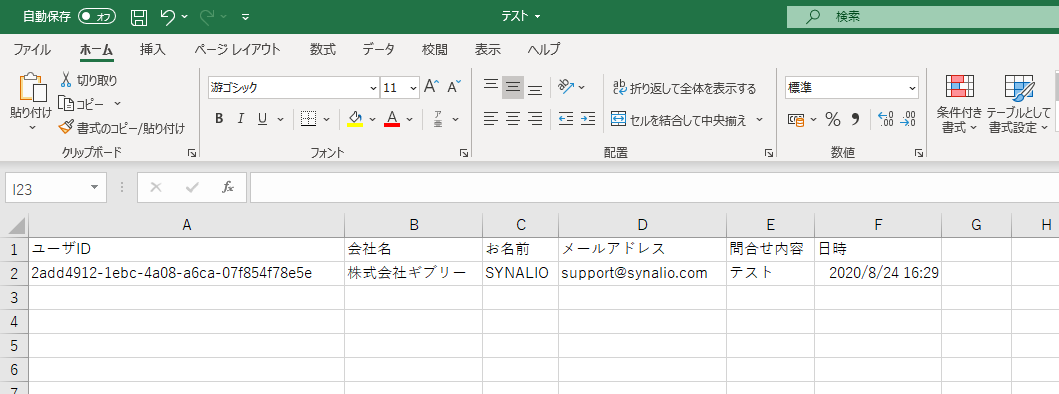Apply red font color
The image size is (1059, 394).
[392, 119]
